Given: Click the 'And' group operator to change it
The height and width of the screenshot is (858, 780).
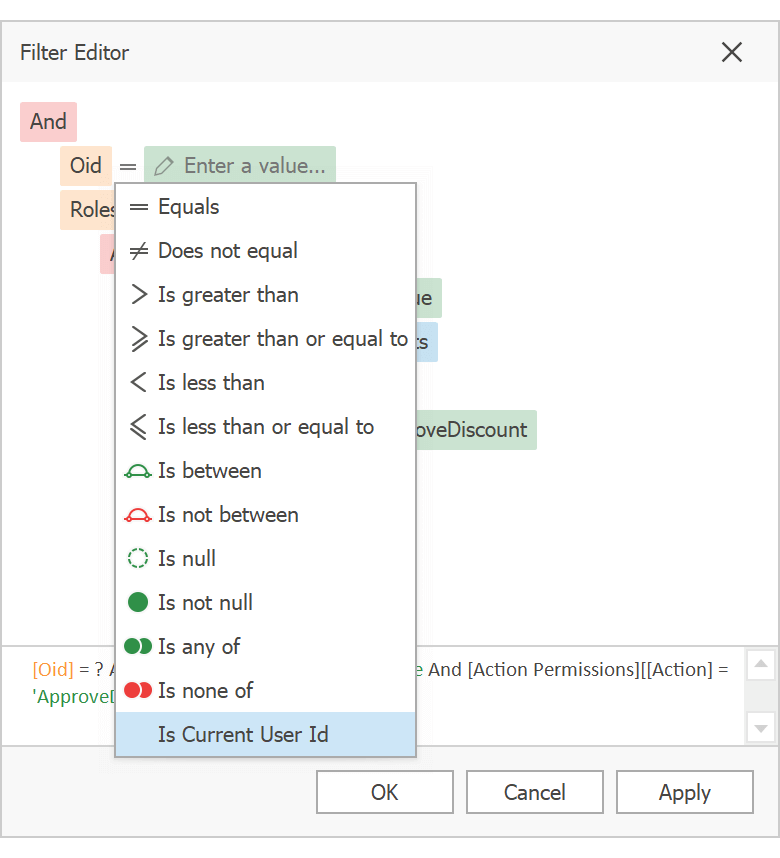Looking at the screenshot, I should (x=48, y=121).
